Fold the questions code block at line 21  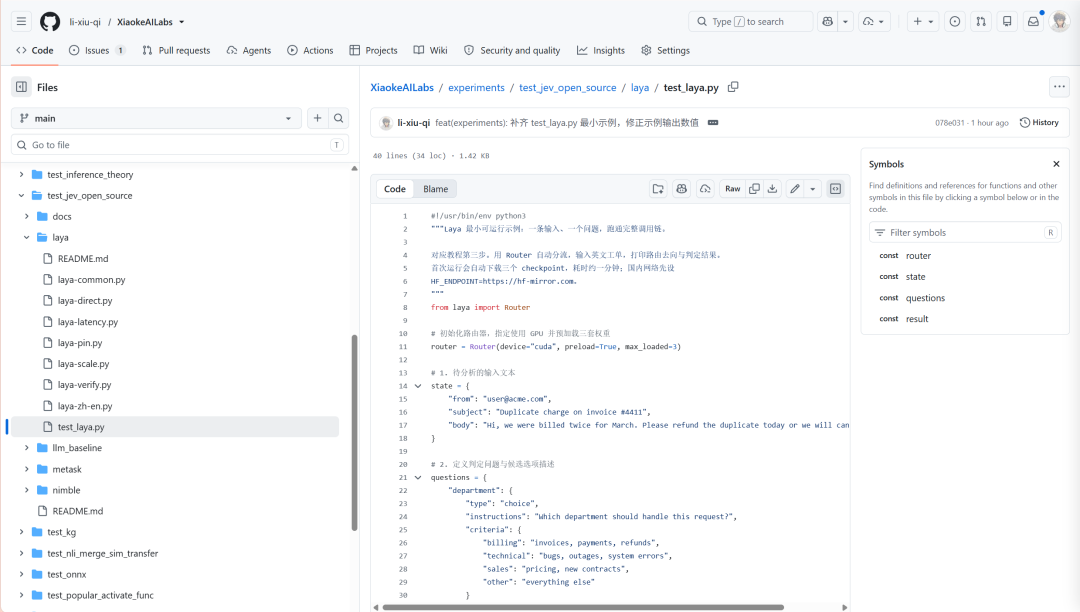(x=418, y=477)
